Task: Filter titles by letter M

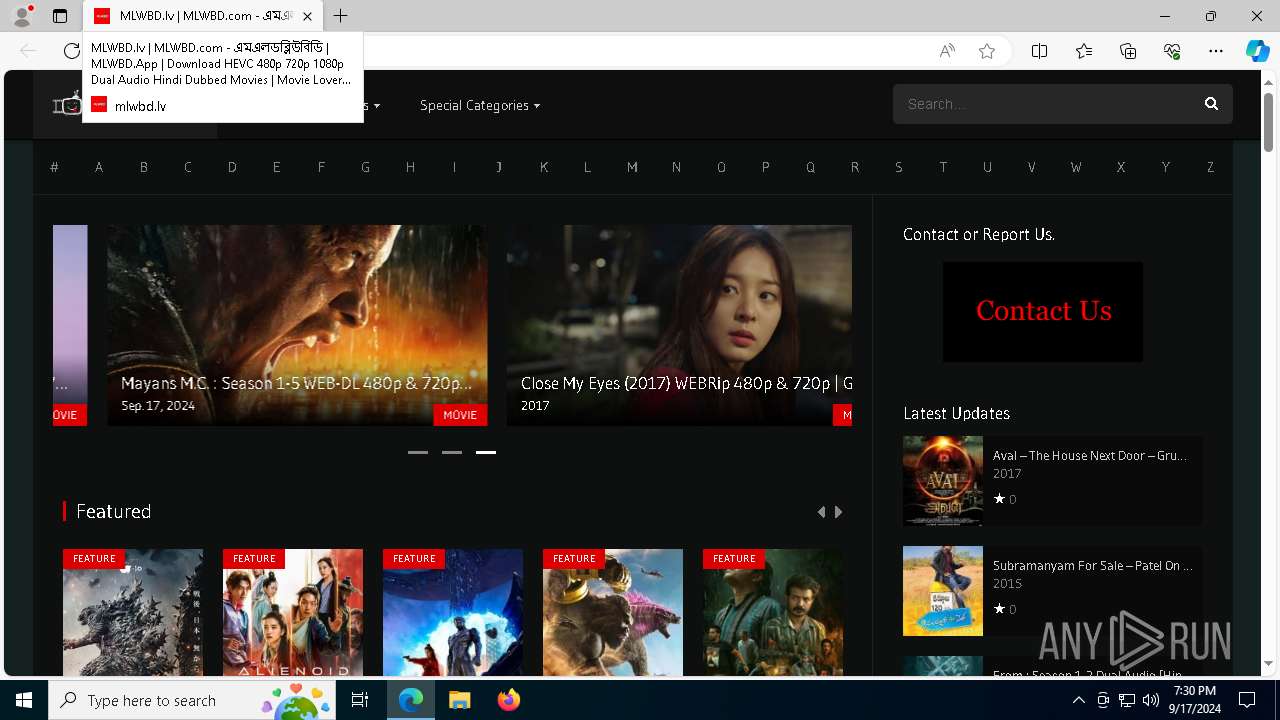Action: (632, 167)
